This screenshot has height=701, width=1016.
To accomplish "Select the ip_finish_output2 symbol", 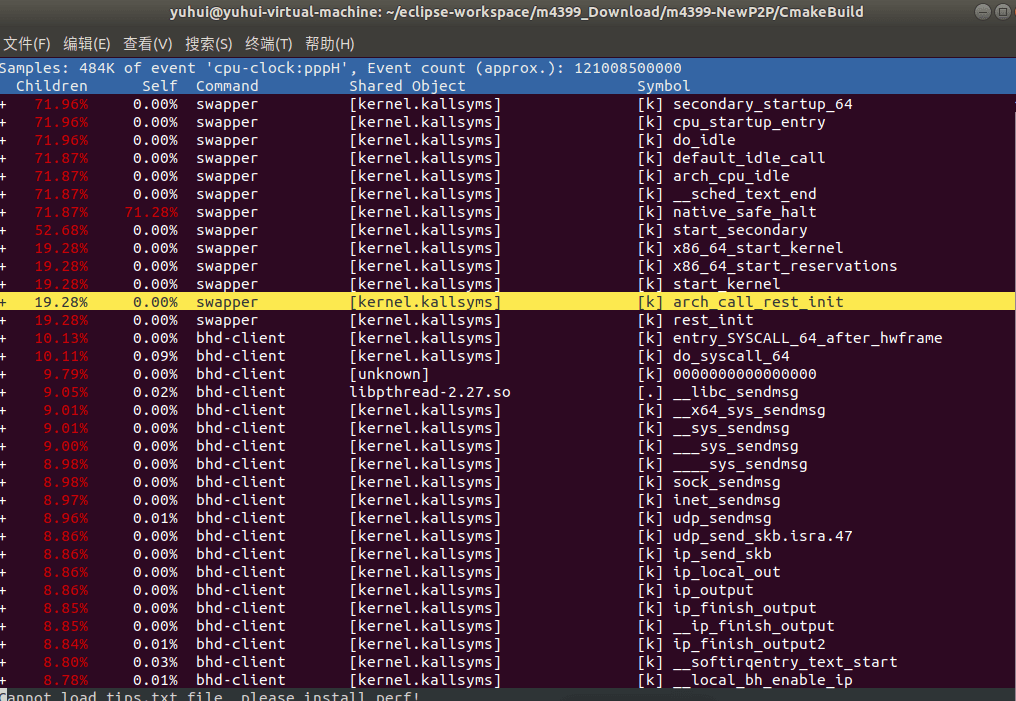I will point(749,645).
